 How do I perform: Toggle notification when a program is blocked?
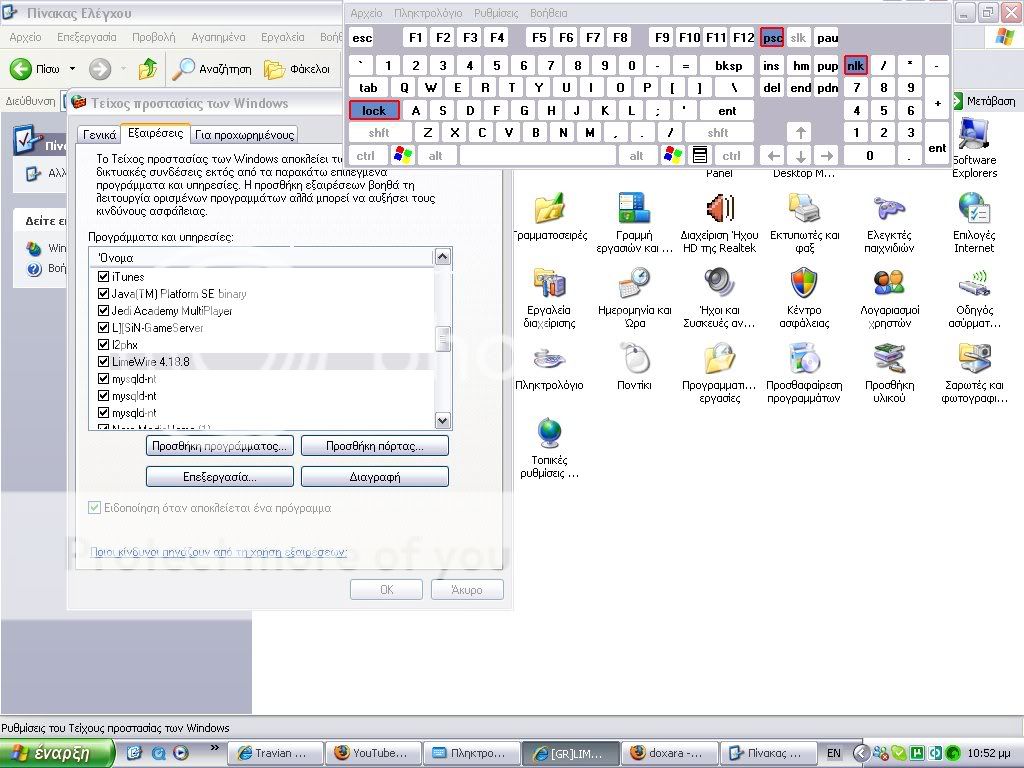coord(93,508)
